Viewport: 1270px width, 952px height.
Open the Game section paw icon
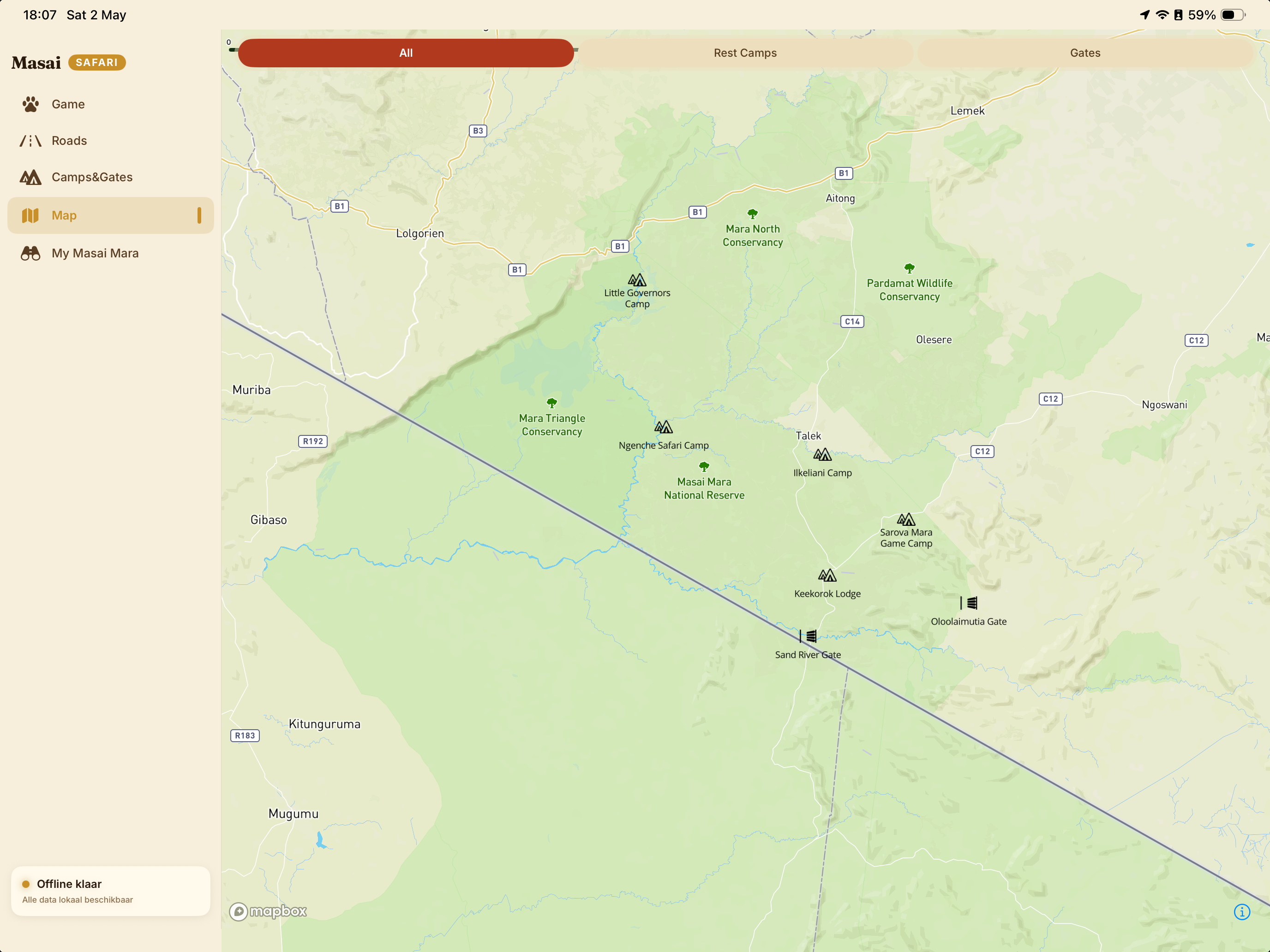[x=30, y=104]
